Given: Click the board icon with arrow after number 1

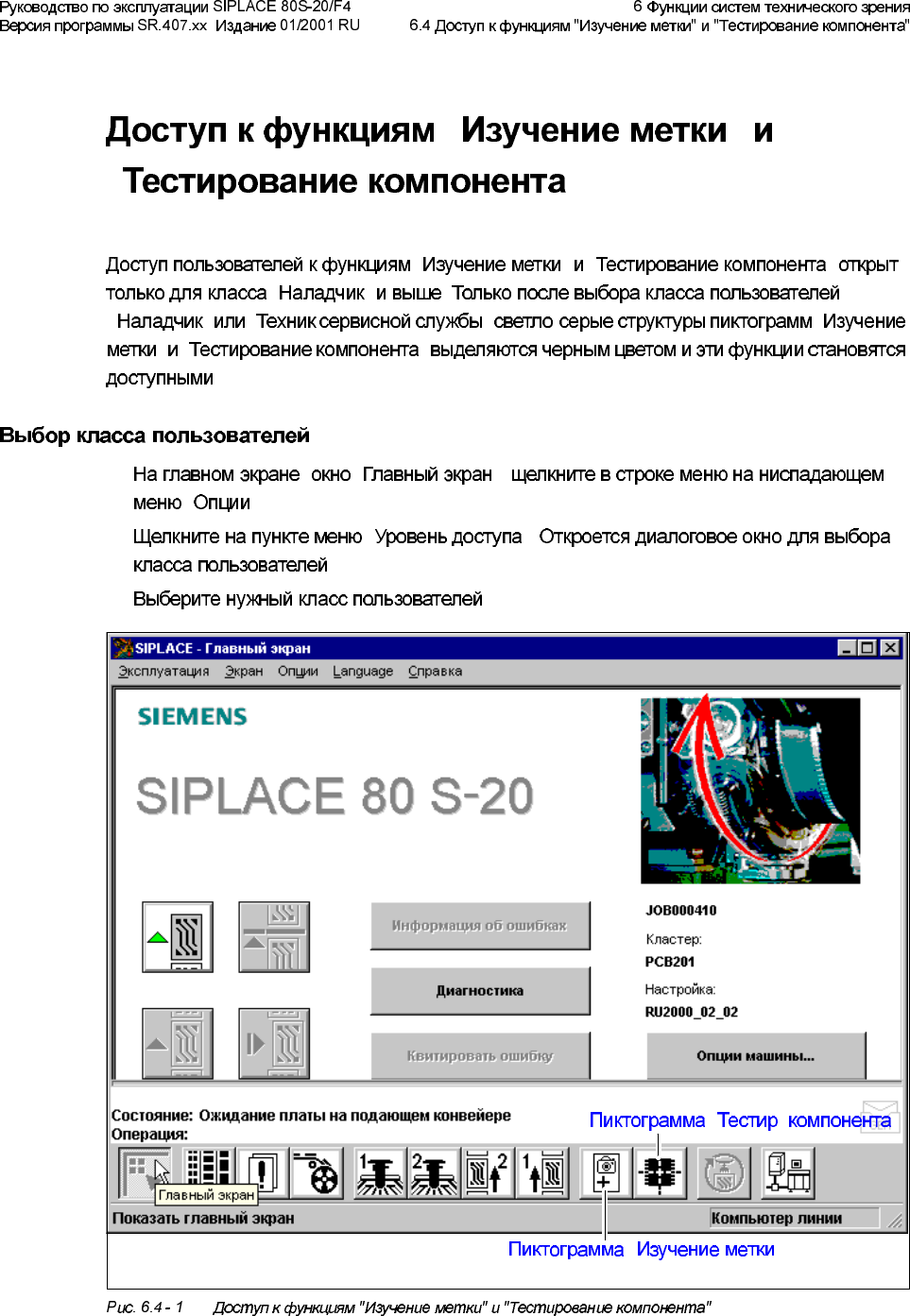Looking at the screenshot, I should (542, 1173).
